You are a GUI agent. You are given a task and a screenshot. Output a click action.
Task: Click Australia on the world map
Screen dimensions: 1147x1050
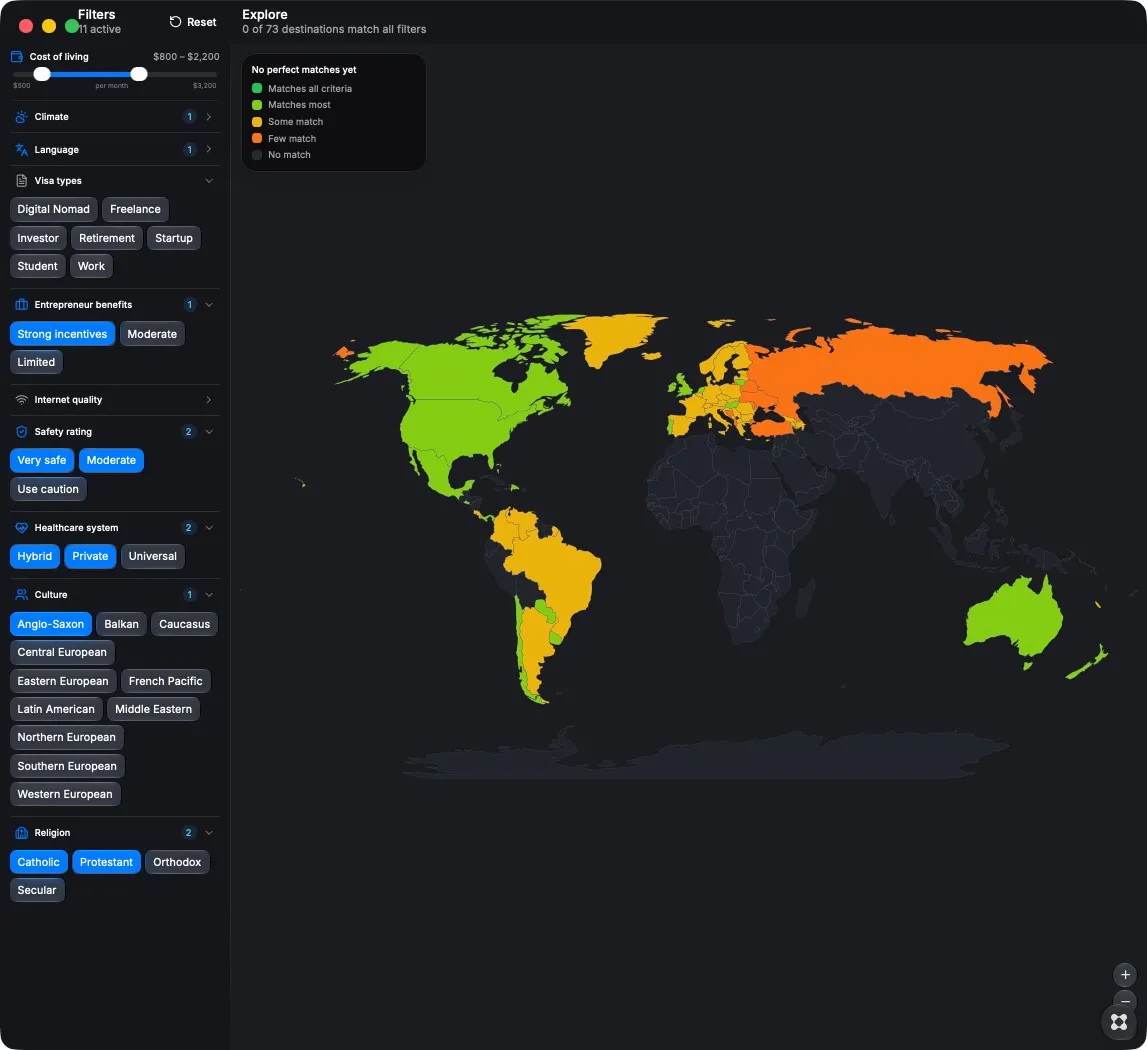1012,618
